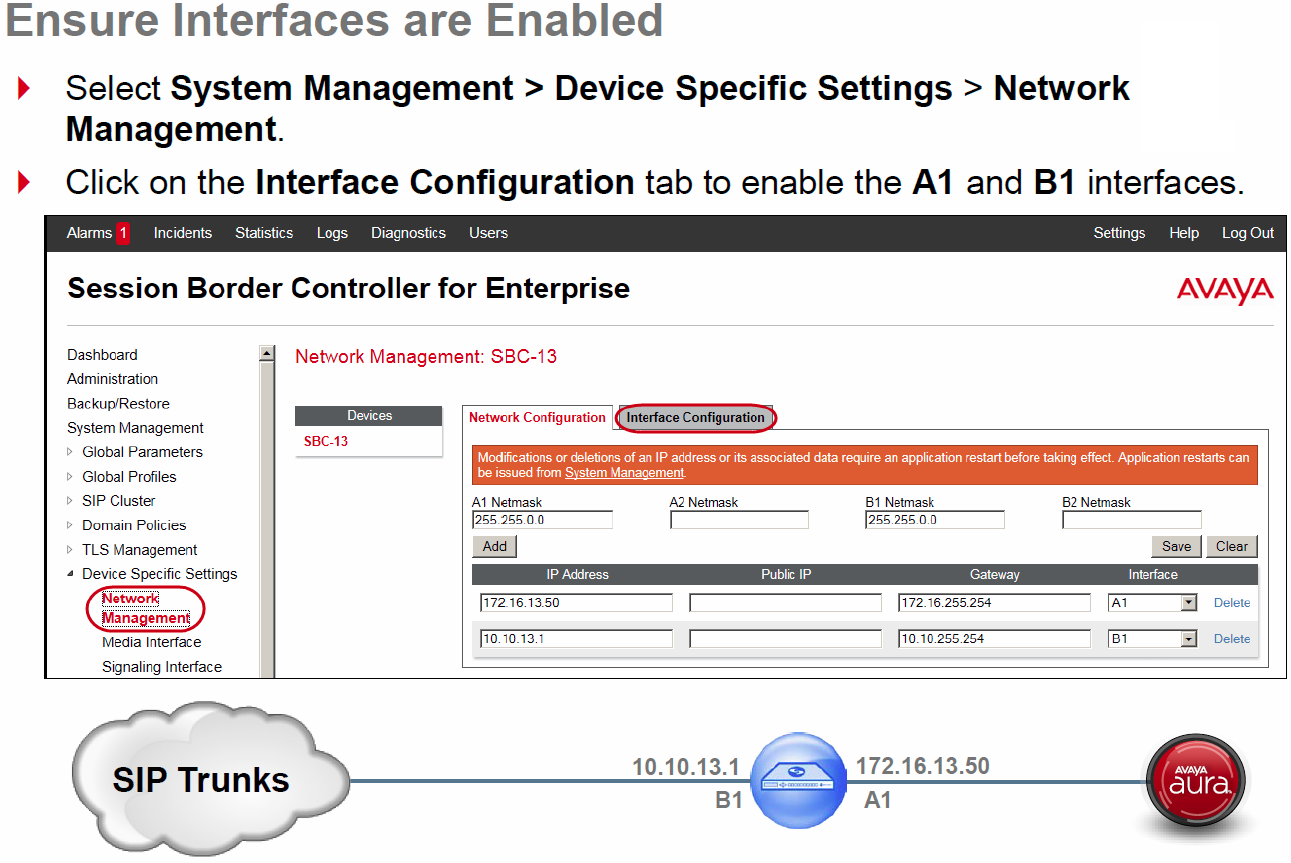
Task: Open Administration in the sidebar
Action: (x=112, y=379)
